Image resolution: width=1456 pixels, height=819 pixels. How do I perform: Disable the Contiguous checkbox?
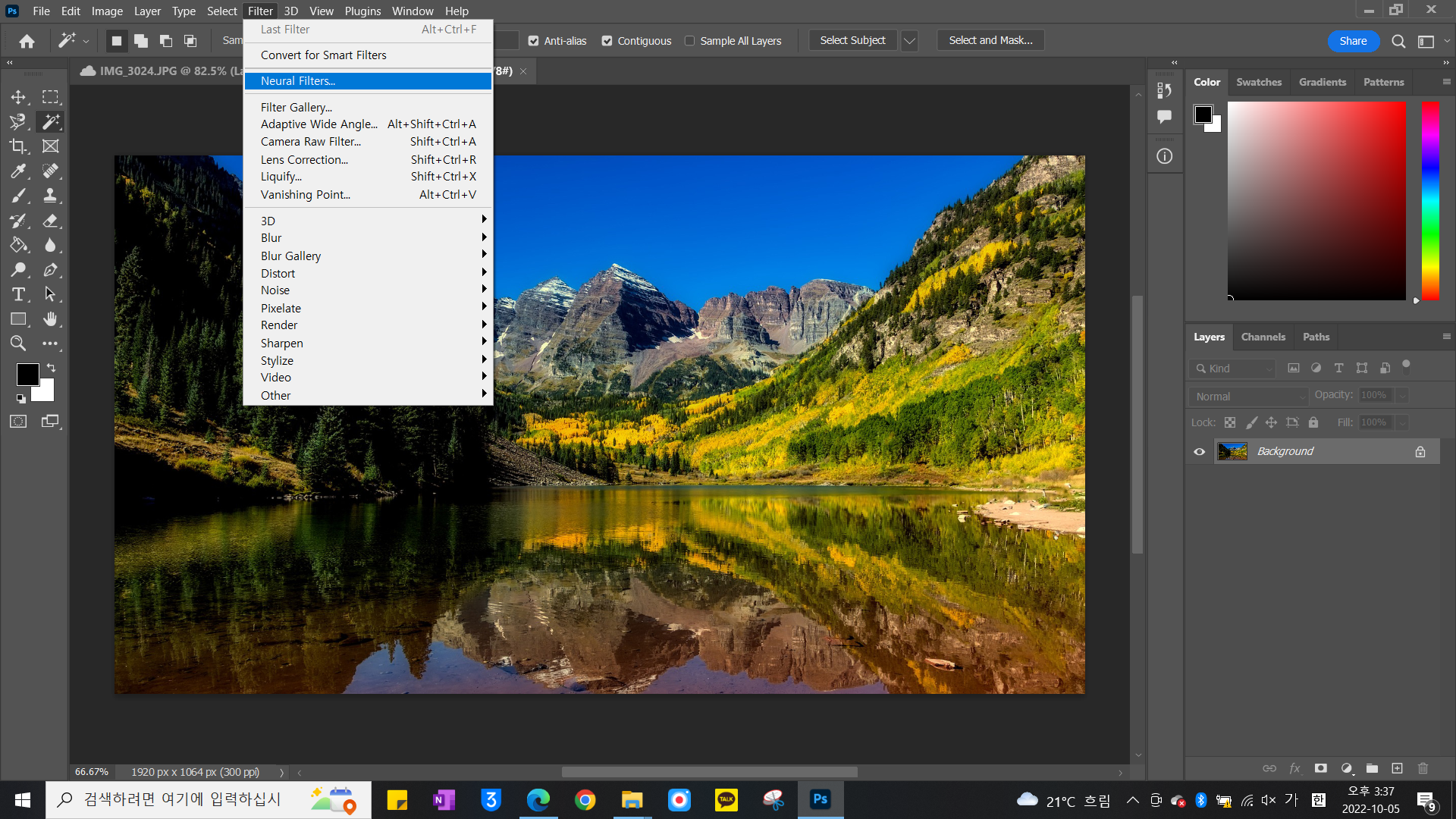607,41
